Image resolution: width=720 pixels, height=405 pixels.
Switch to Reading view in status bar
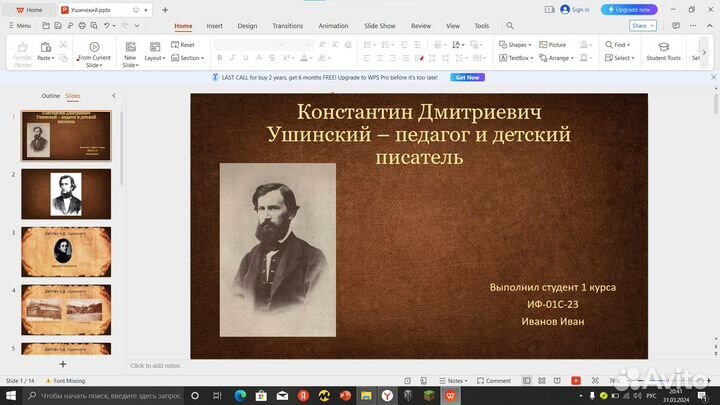[557, 381]
